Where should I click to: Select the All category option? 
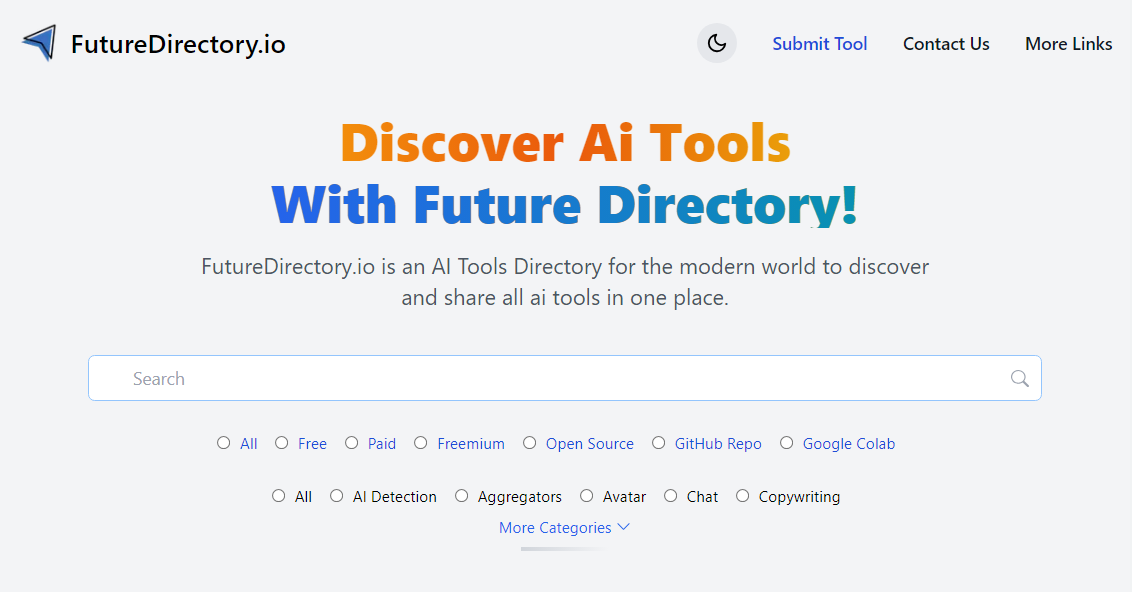coord(279,496)
